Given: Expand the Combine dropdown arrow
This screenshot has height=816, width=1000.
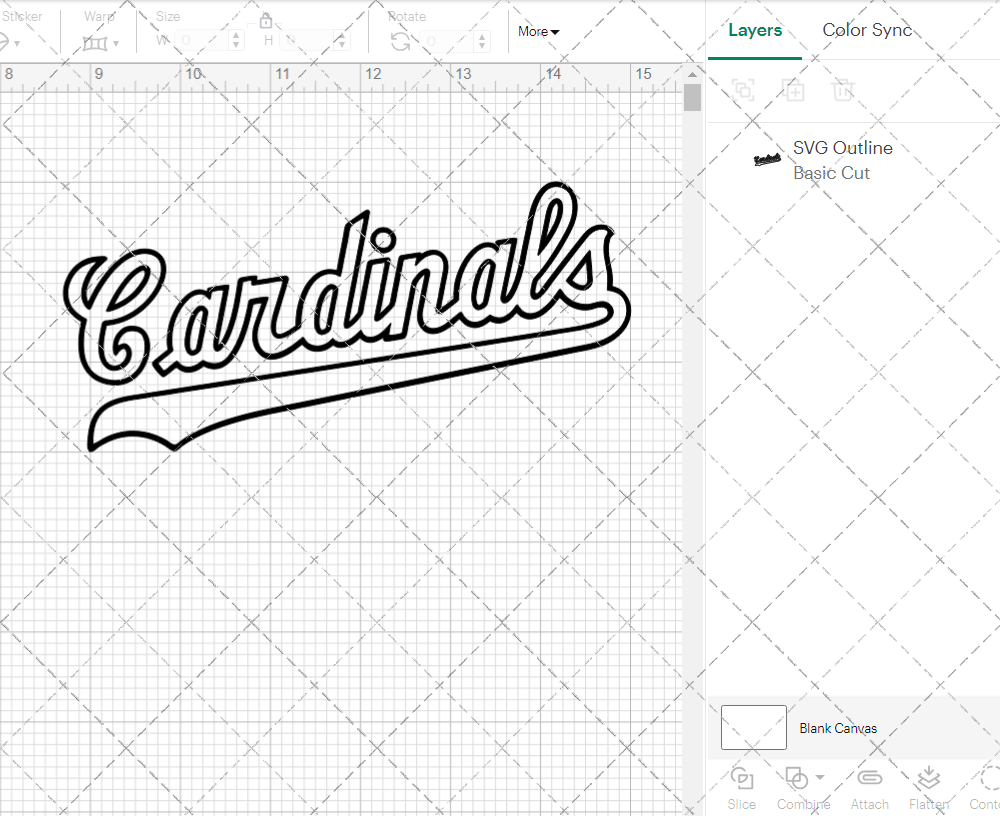Looking at the screenshot, I should click(820, 778).
